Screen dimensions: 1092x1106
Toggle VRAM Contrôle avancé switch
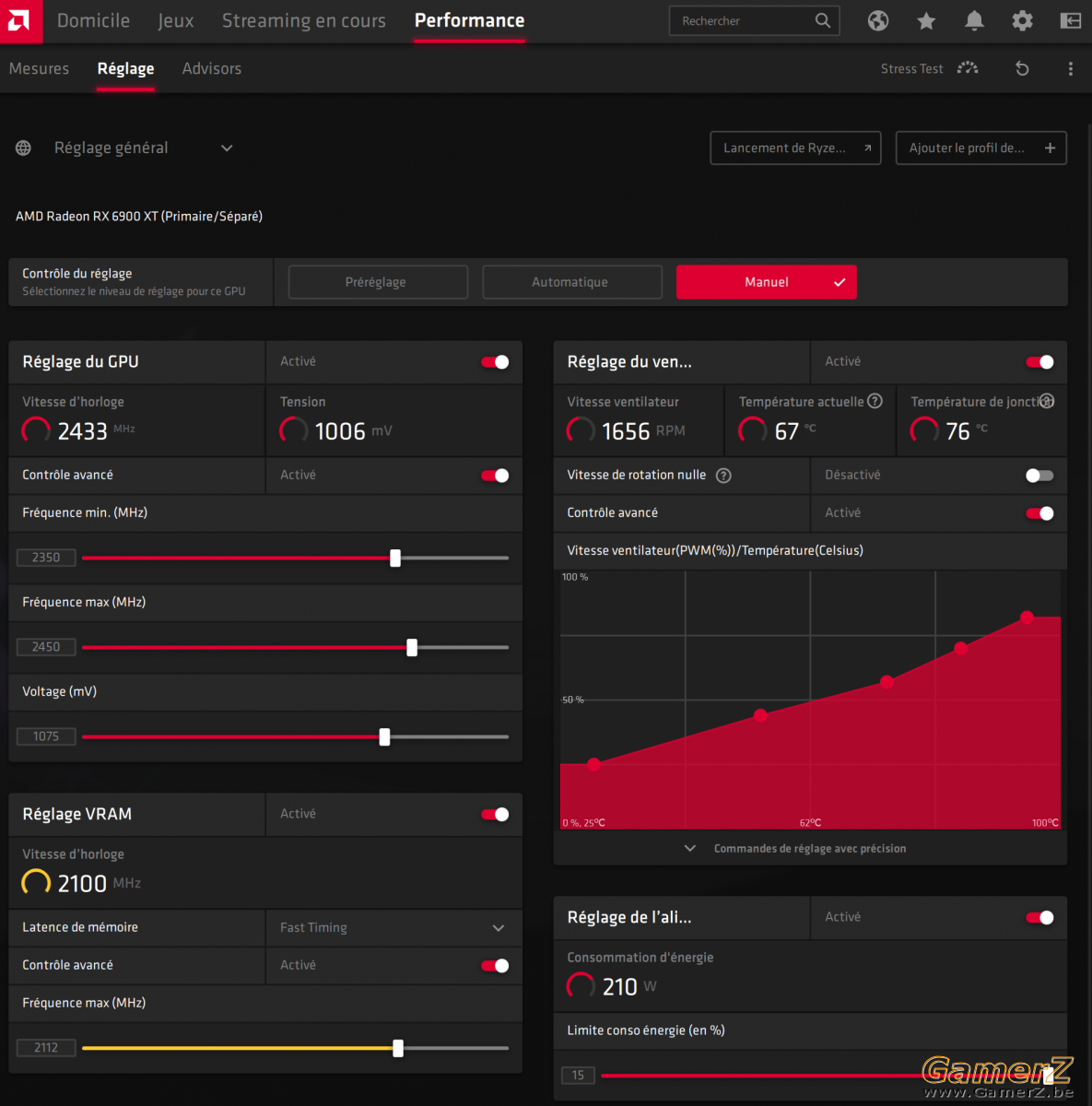pyautogui.click(x=495, y=966)
